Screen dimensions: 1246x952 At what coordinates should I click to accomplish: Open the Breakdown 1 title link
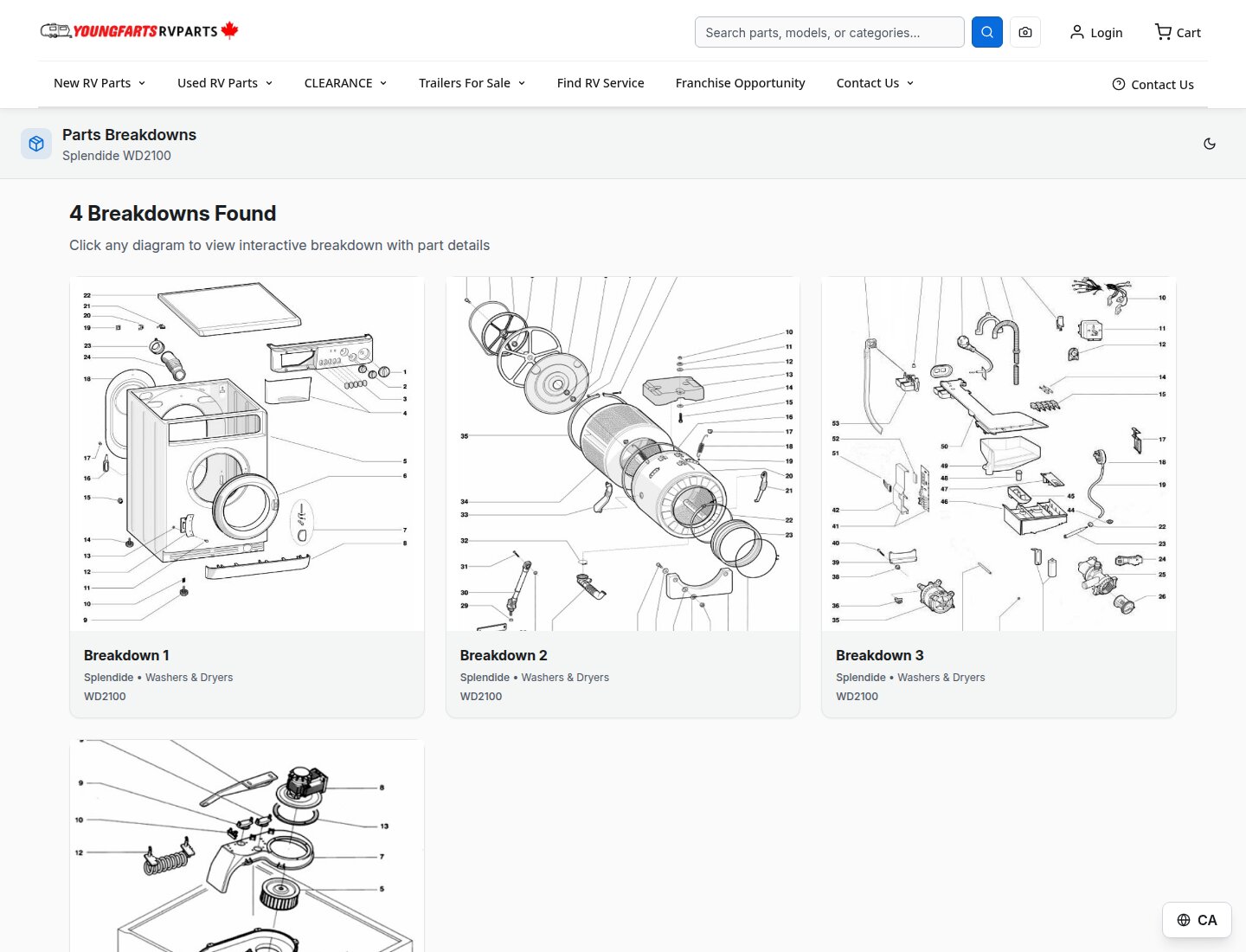coord(126,655)
